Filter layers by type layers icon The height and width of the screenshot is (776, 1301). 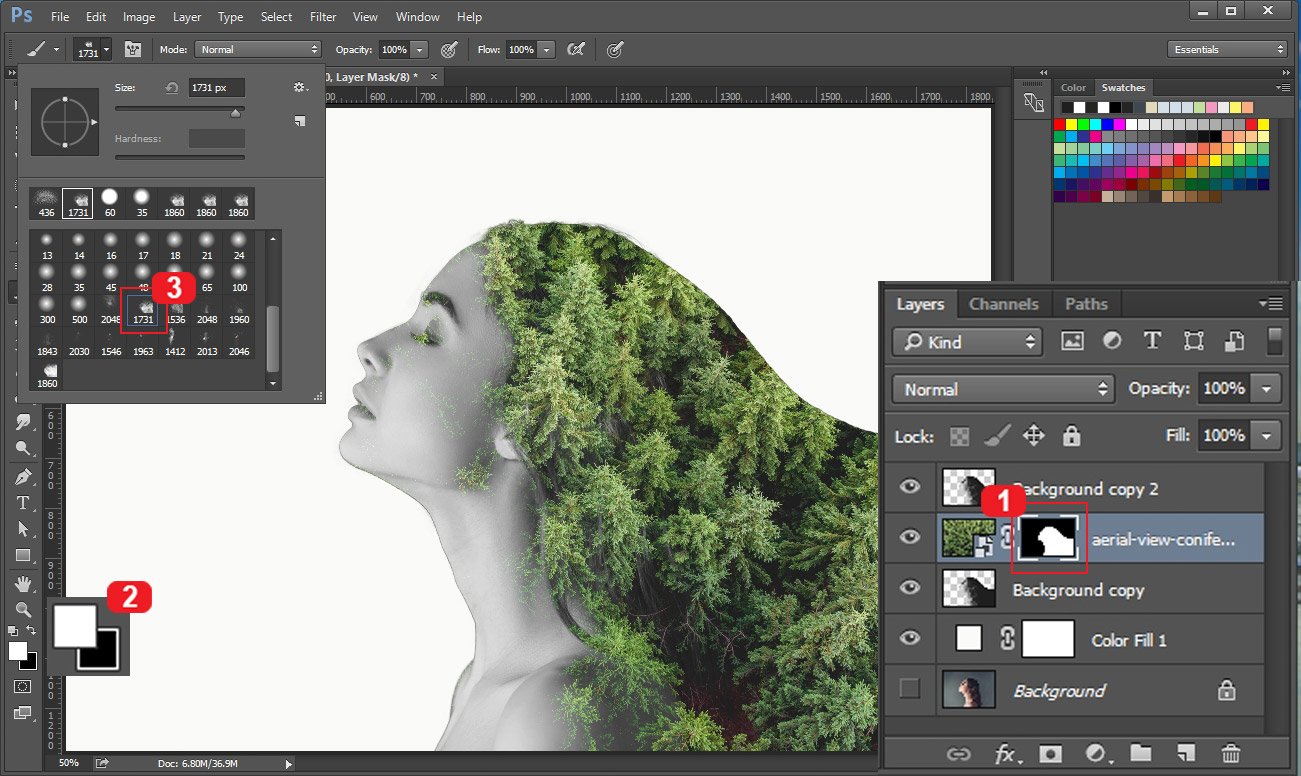point(1152,341)
